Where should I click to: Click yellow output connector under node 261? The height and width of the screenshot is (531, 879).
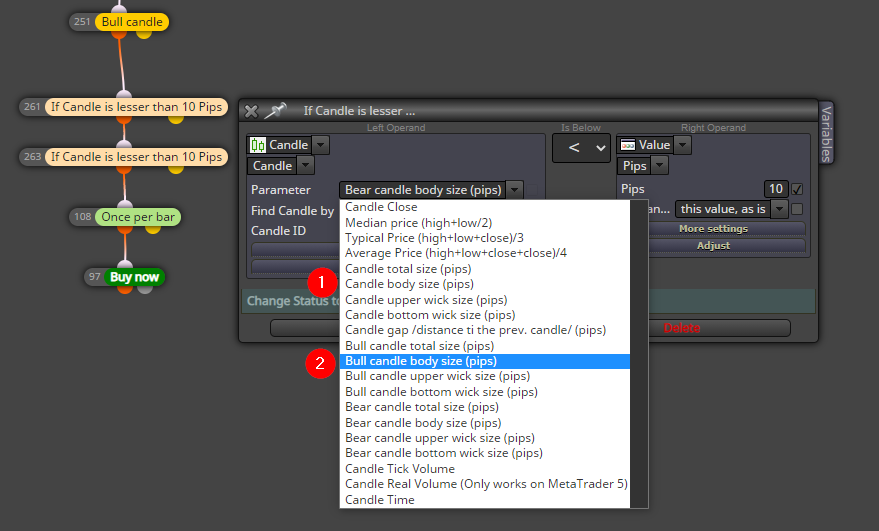click(176, 118)
